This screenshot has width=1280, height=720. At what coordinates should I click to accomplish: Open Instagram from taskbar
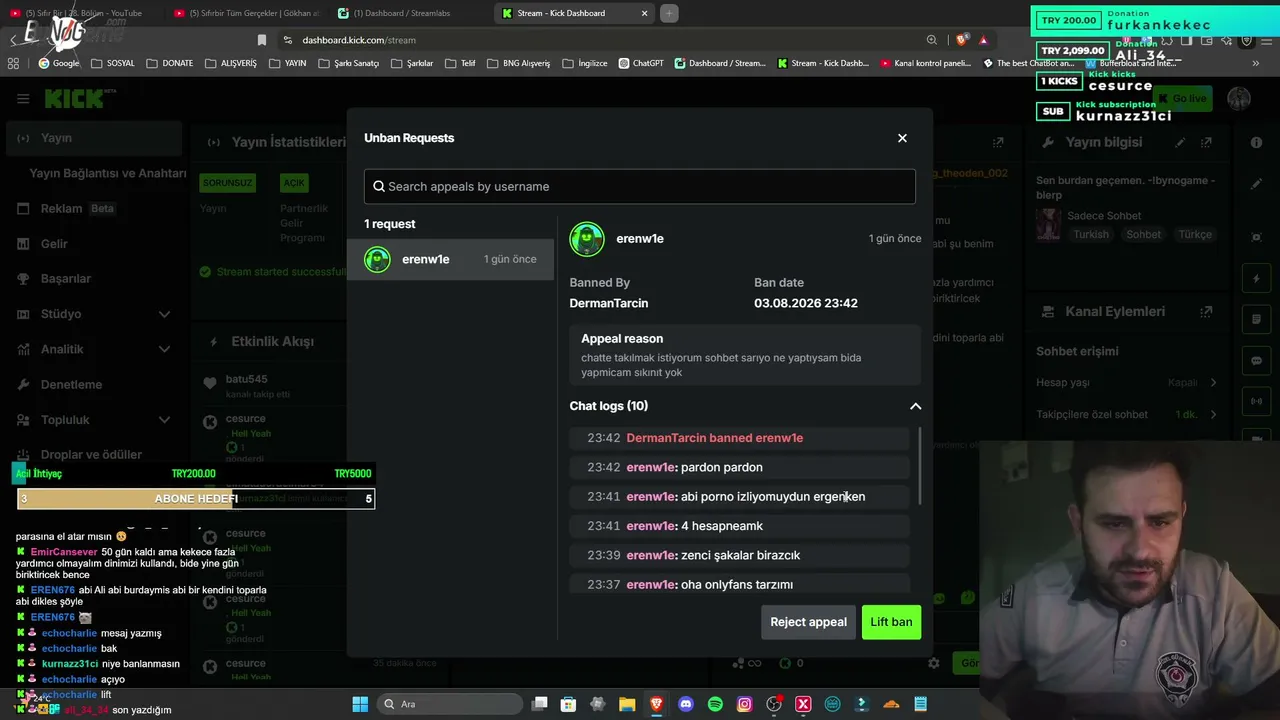[744, 704]
